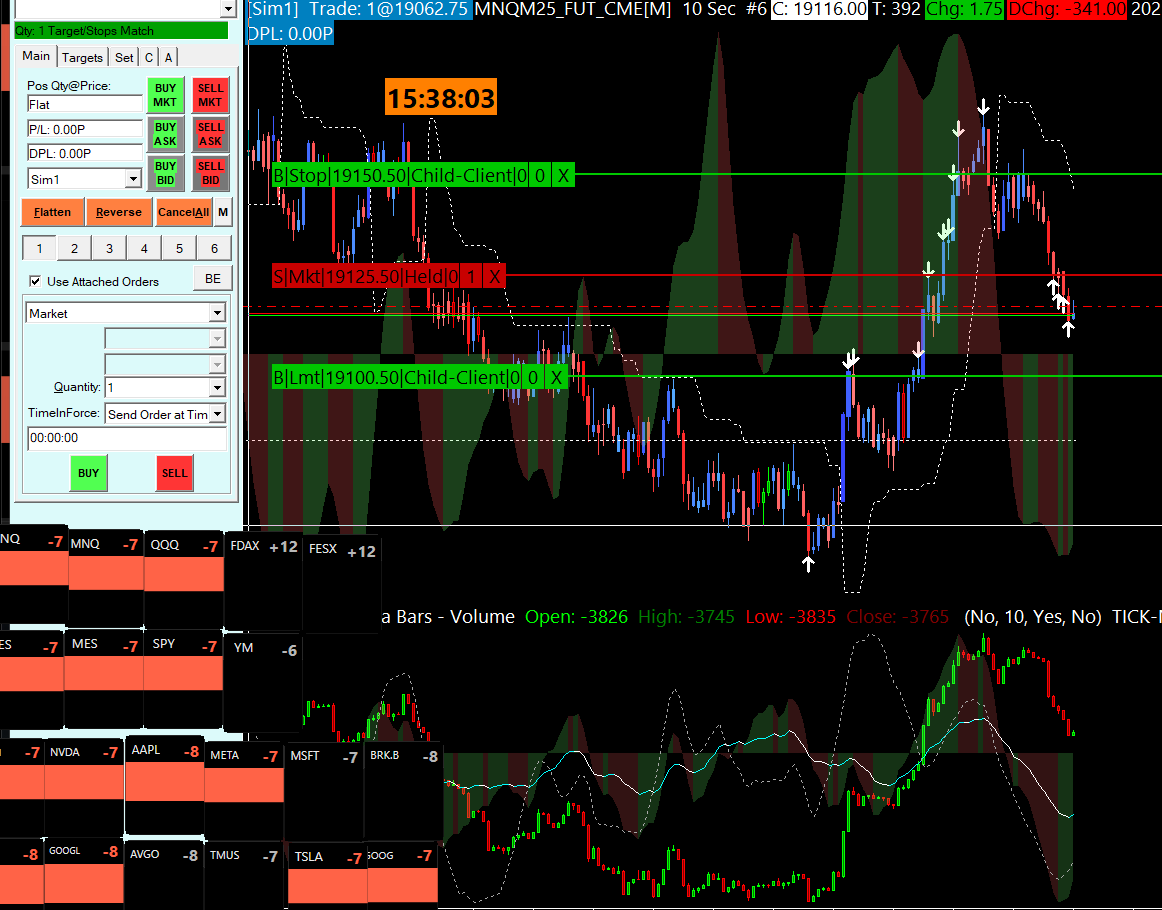Screen dimensions: 1162x910
Task: Flatten the current position
Action: [x=53, y=212]
